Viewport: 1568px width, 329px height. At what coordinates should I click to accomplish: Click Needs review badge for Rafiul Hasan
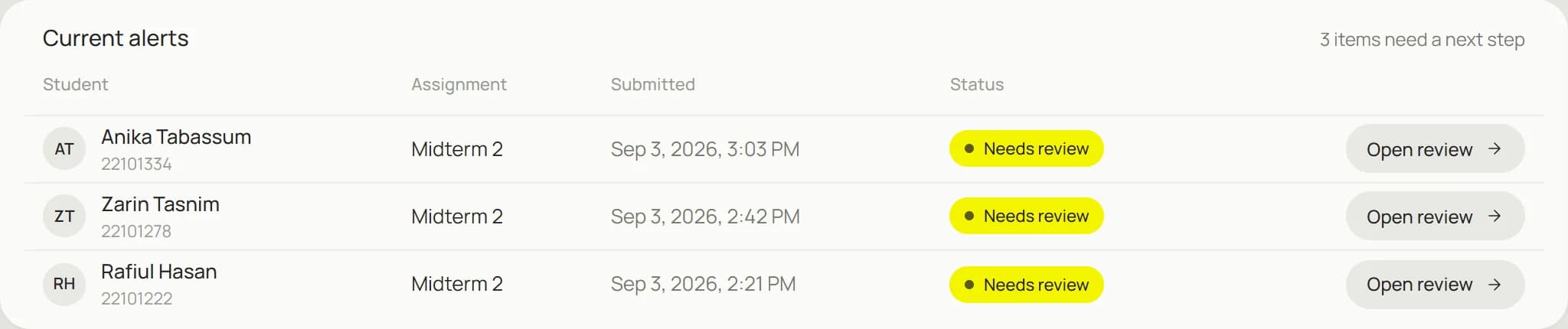1026,285
